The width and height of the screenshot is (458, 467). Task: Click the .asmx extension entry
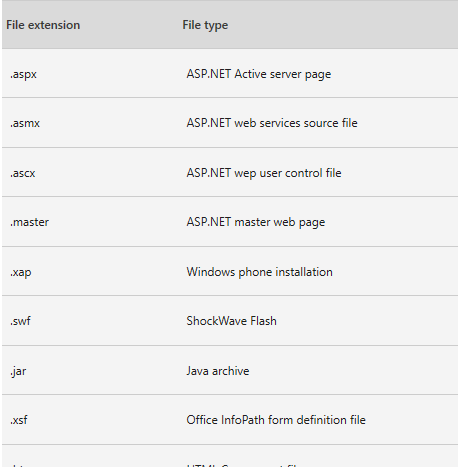(25, 123)
